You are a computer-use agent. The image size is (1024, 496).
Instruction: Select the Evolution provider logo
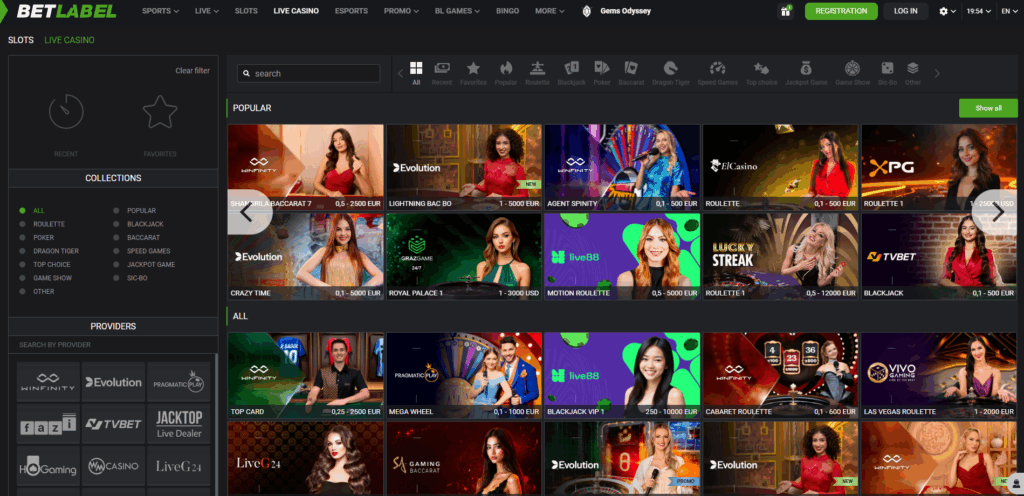click(114, 382)
